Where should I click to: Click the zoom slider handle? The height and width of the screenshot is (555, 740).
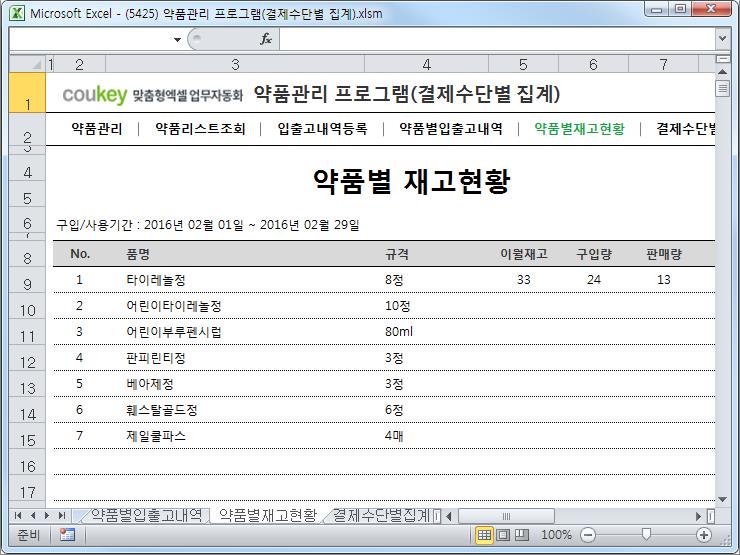coord(646,534)
